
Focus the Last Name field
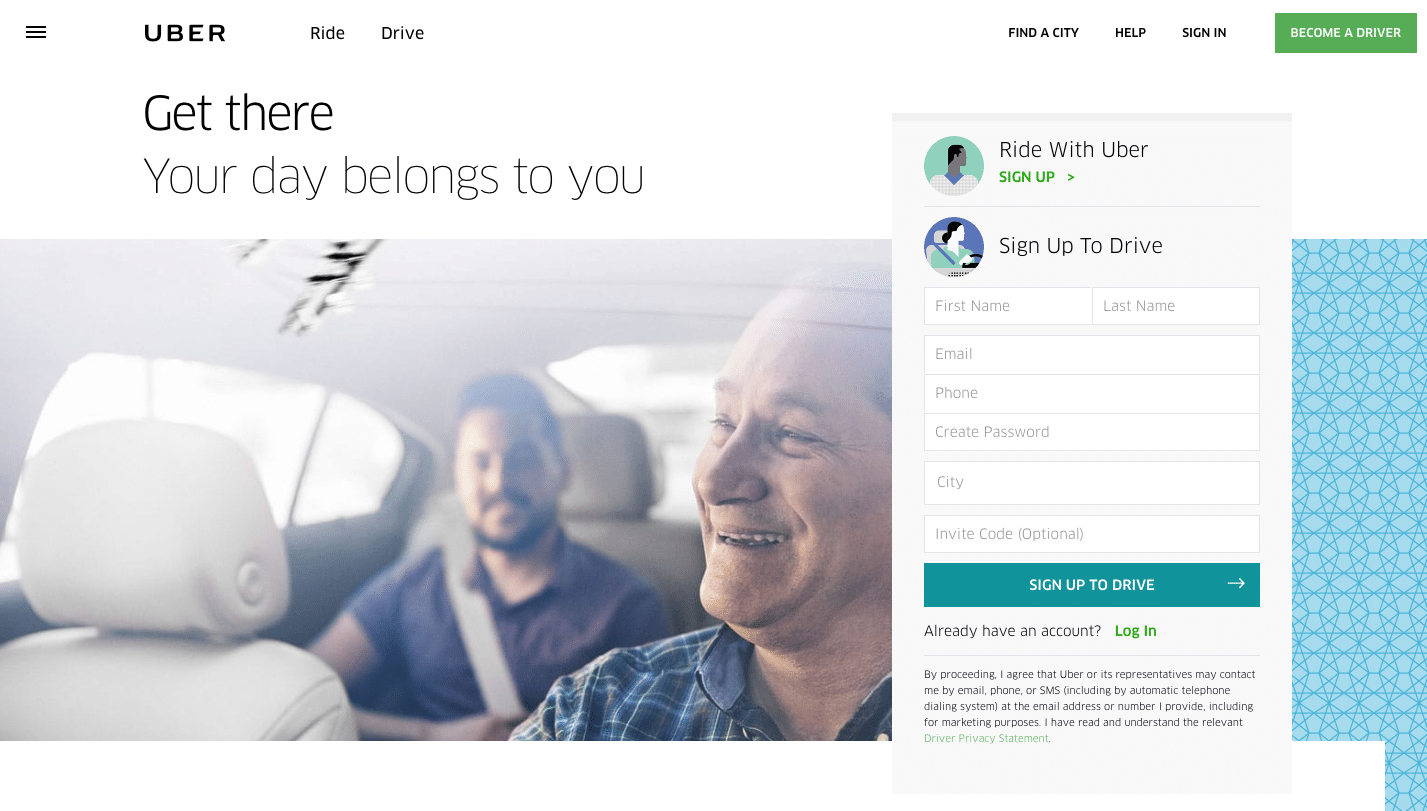tap(1176, 306)
